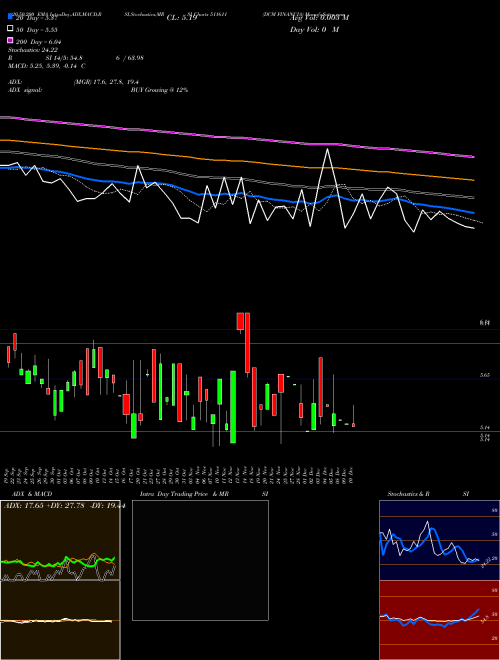The width and height of the screenshot is (500, 660).
Task: Open the Stochastics blue indicator panel
Action: 439,540
